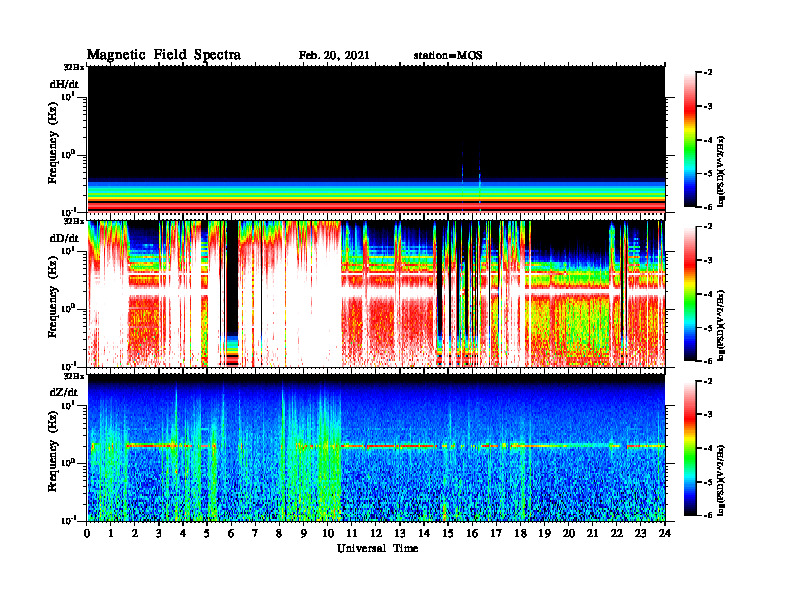Click the "station=MOS" label
The height and width of the screenshot is (612, 792).
coord(448,56)
